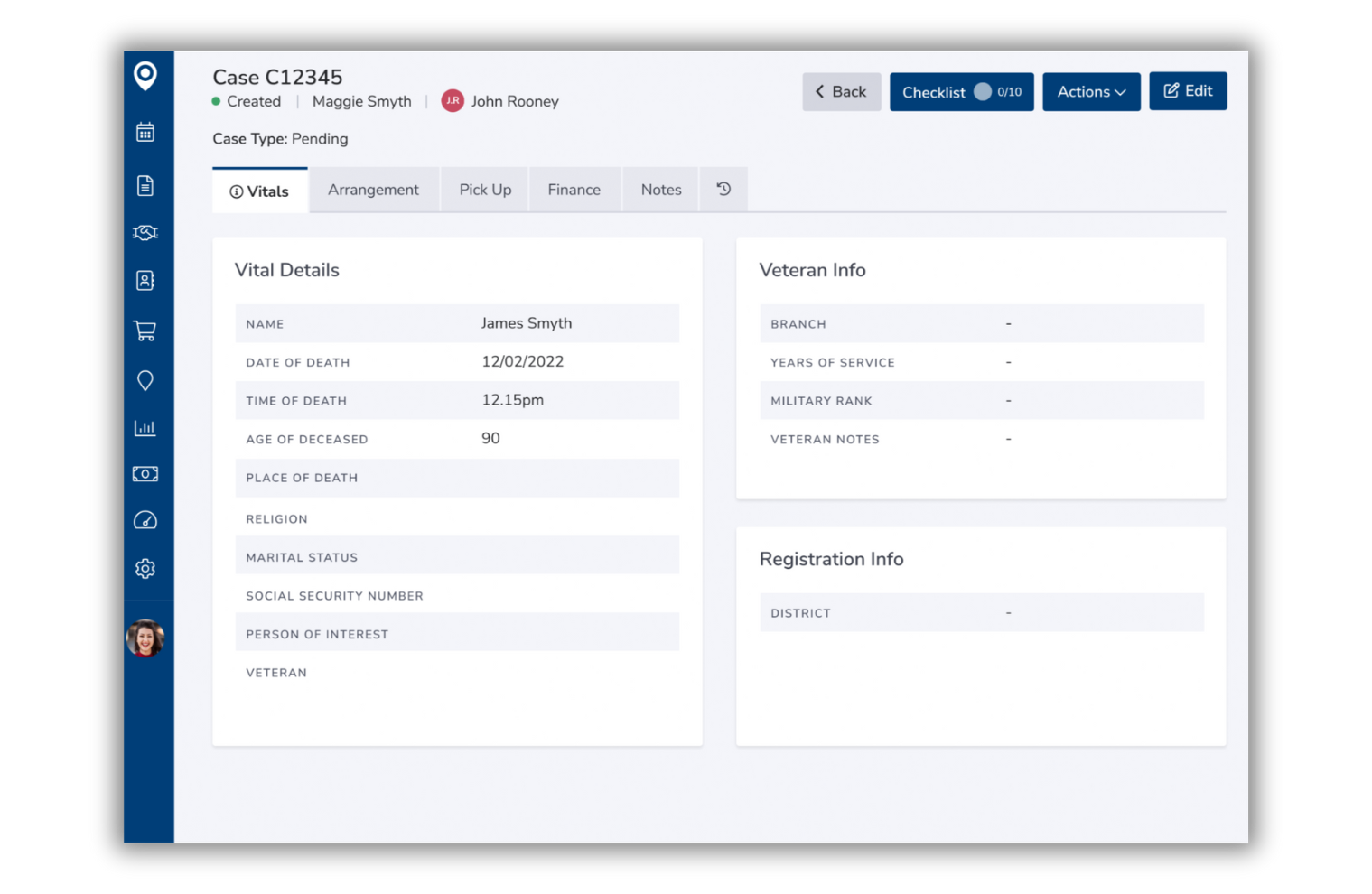Expand the Actions dropdown
The height and width of the screenshot is (894, 1372).
tap(1091, 92)
